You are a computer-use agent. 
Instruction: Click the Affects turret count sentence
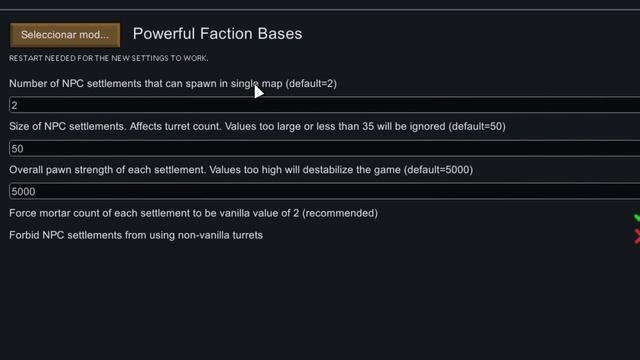coord(176,127)
